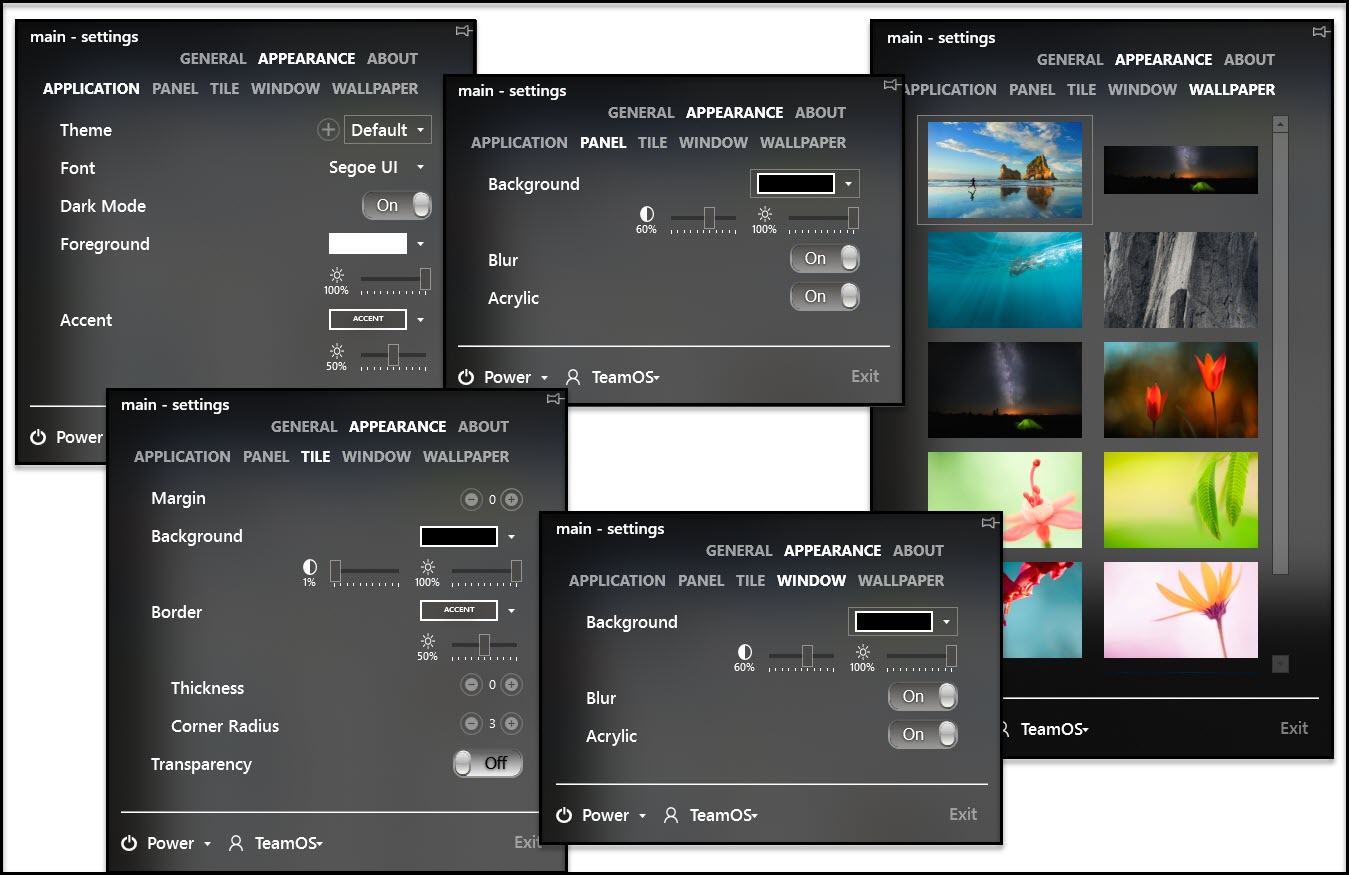Image resolution: width=1349 pixels, height=875 pixels.
Task: Click the pin icon in the Application settings window
Action: (x=463, y=31)
